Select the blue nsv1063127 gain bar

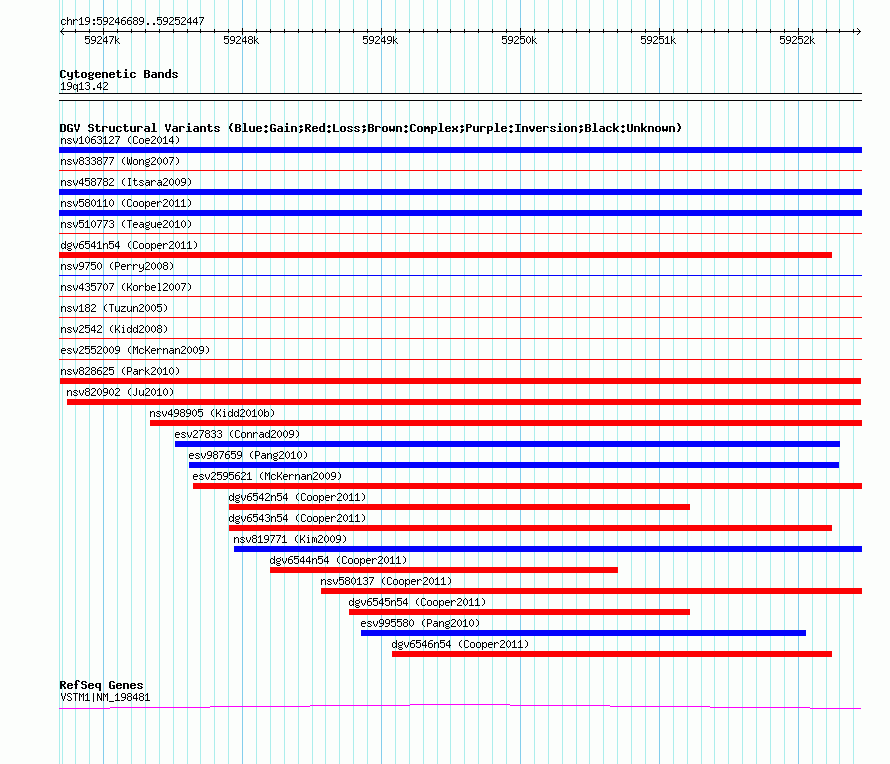coord(460,150)
